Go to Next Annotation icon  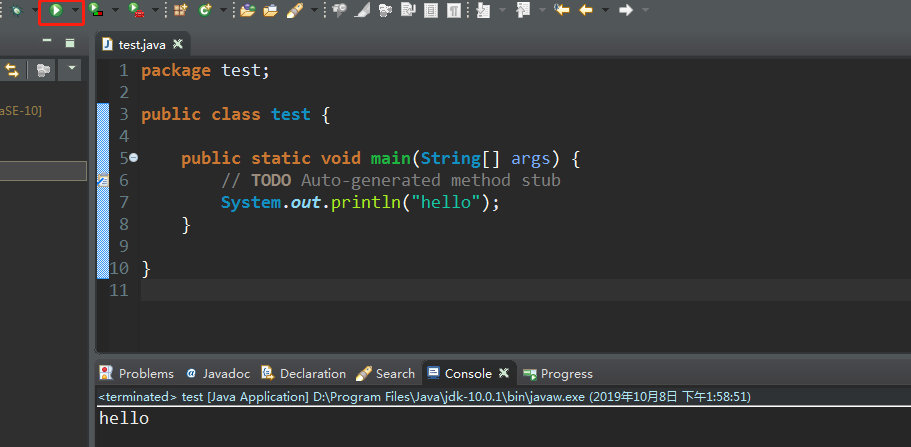pyautogui.click(x=482, y=10)
